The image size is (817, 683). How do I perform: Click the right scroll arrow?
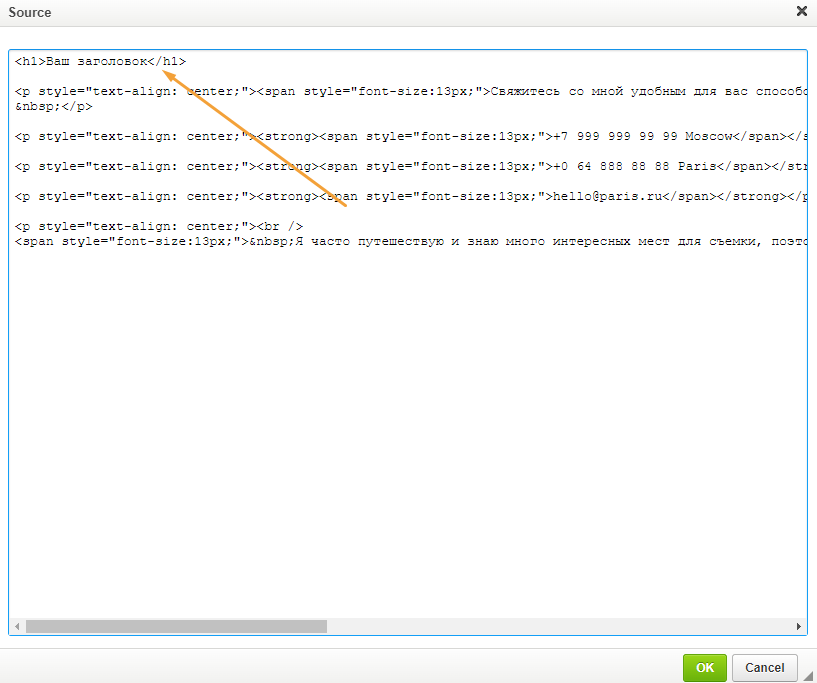click(x=799, y=626)
